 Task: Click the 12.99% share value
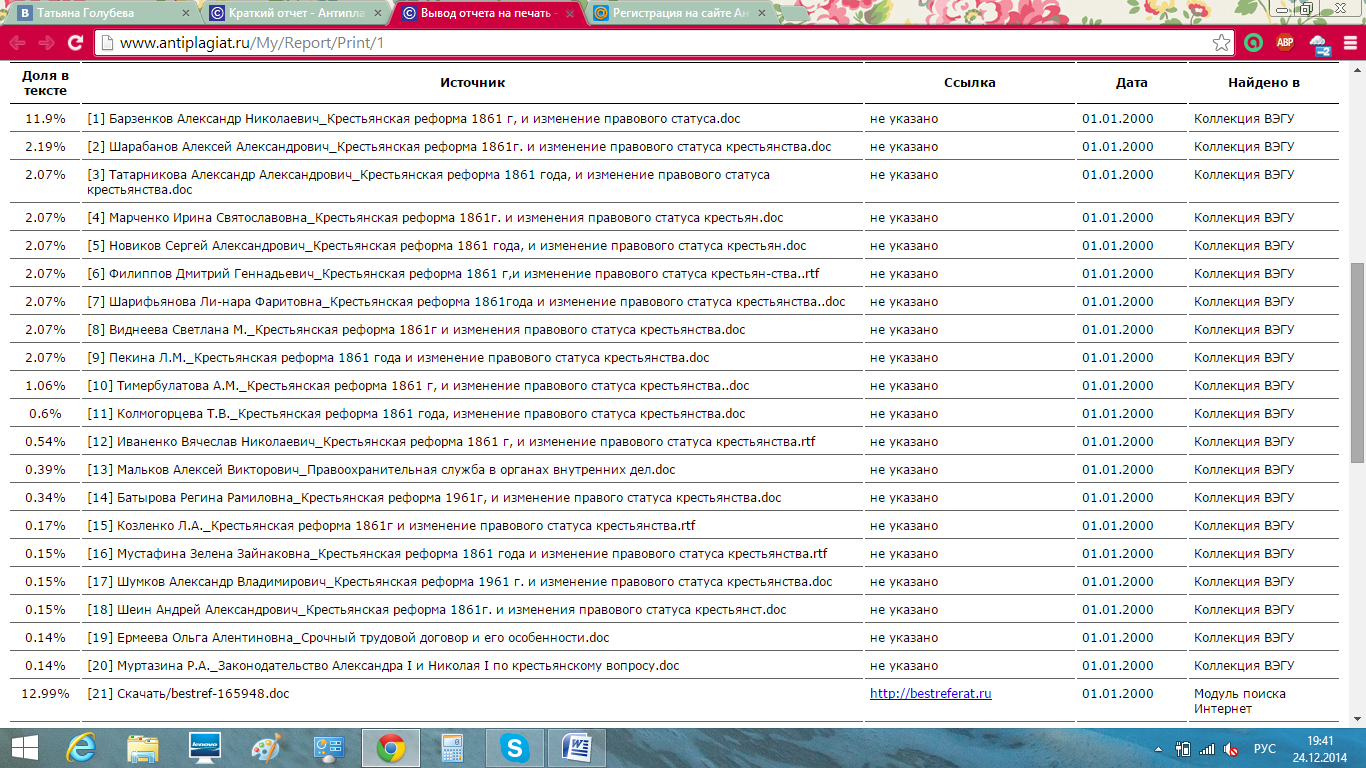45,693
